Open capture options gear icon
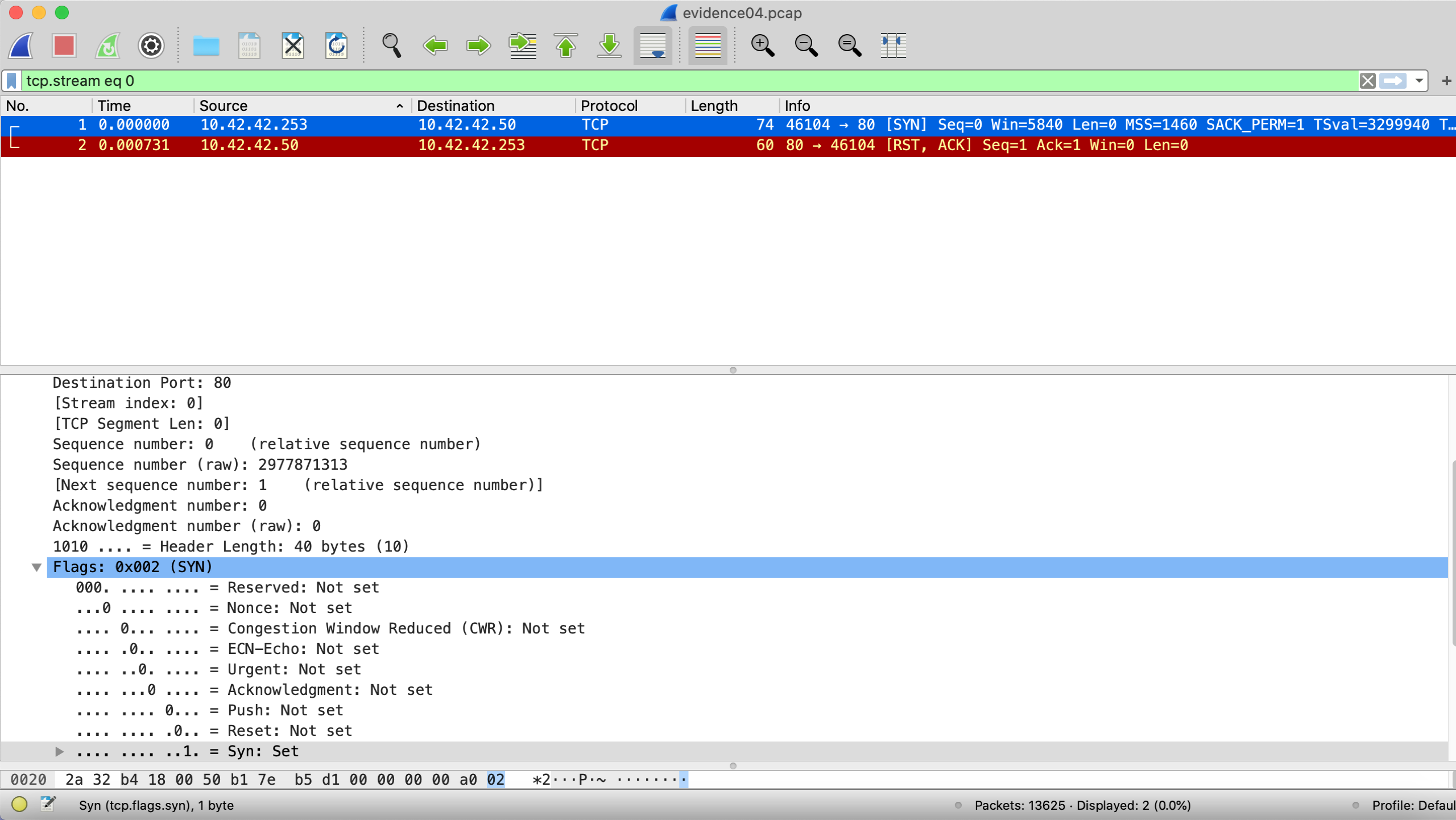1456x820 pixels. (151, 45)
